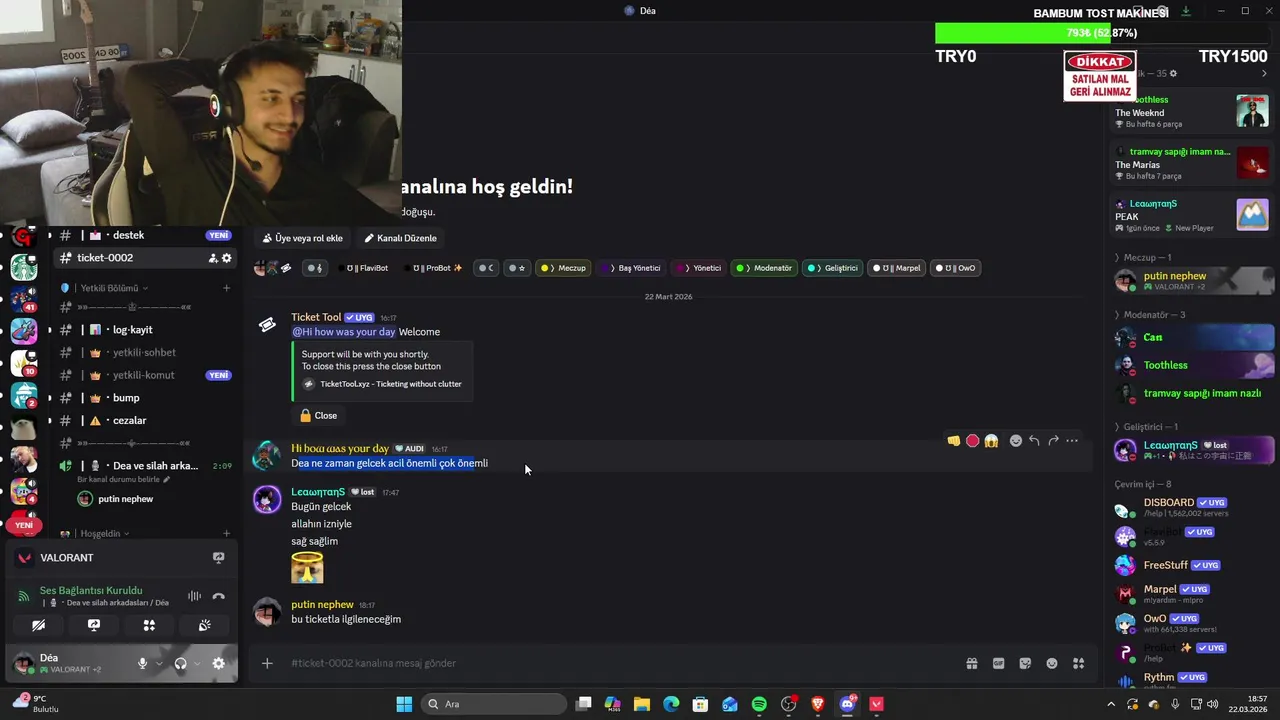The height and width of the screenshot is (720, 1280).
Task: Select the Marpel role chip
Action: 897,268
